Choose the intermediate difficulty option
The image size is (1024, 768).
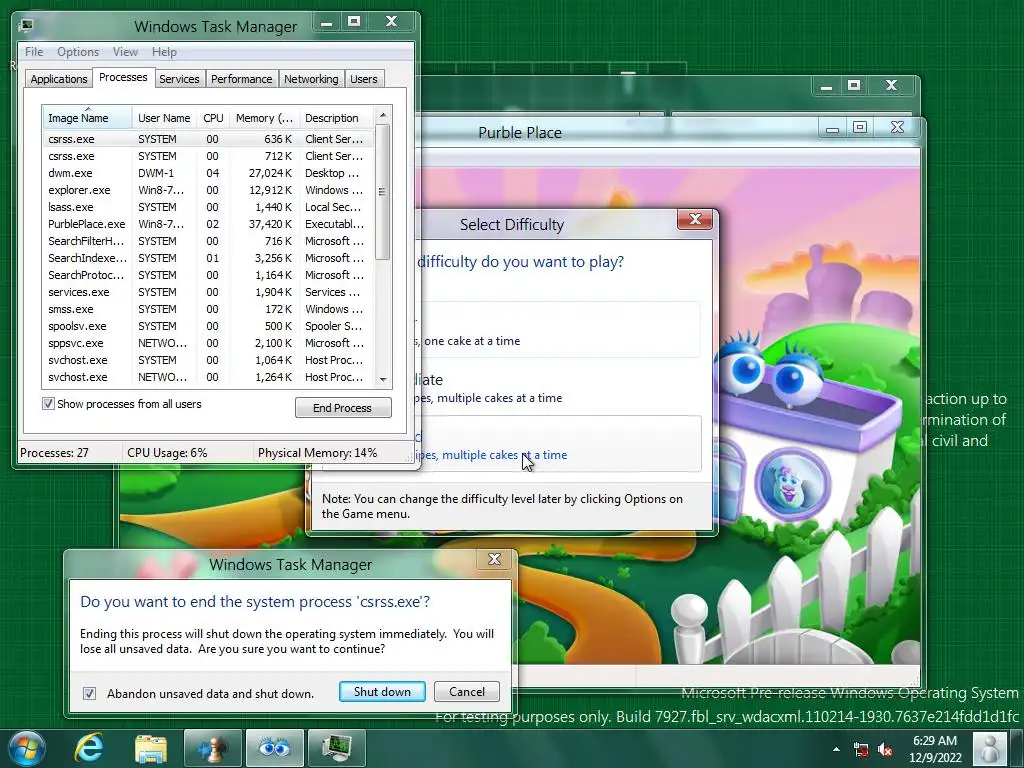point(560,387)
